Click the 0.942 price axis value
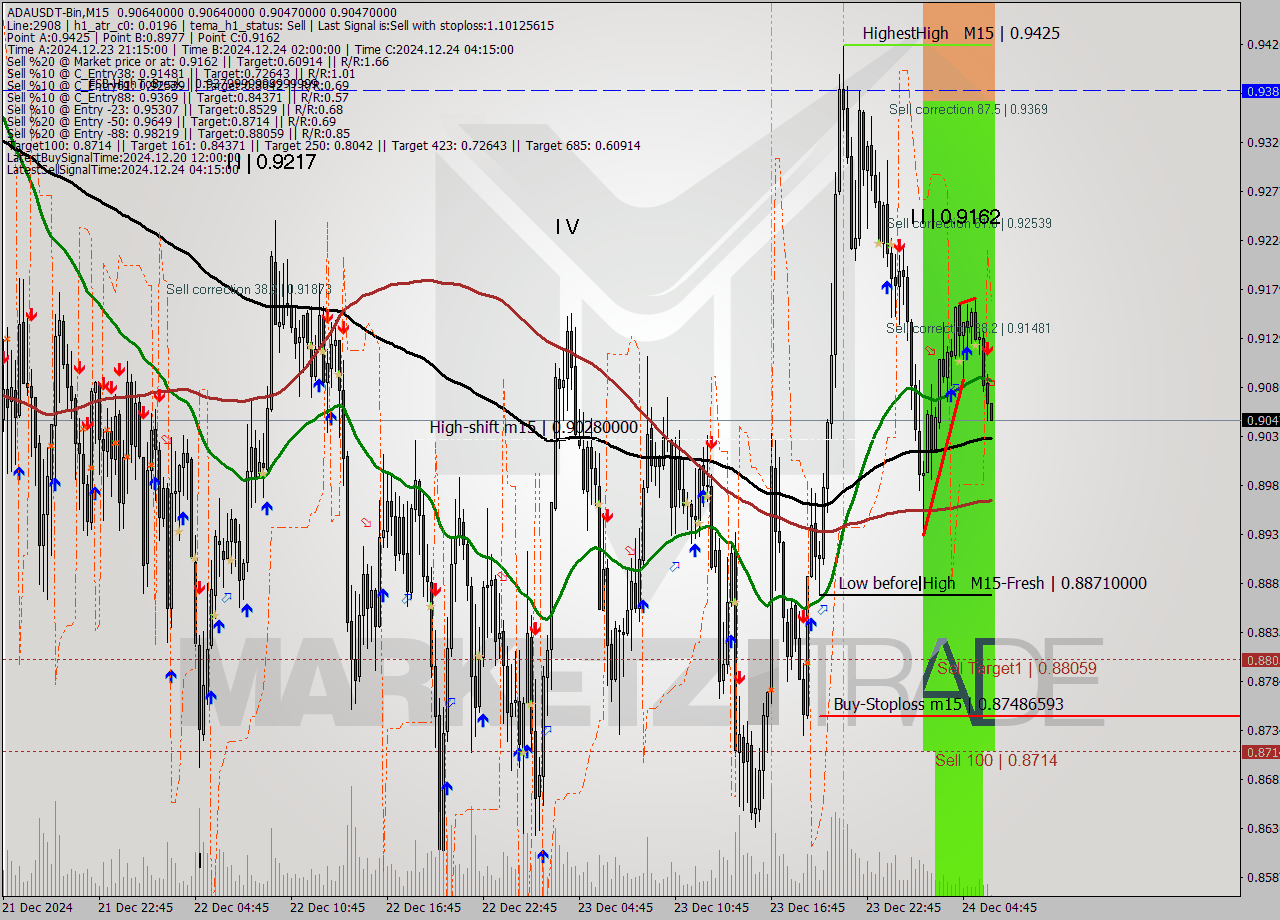 tap(1262, 44)
